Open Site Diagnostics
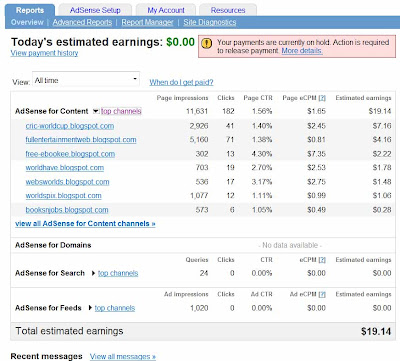This screenshot has height=361, width=400. click(210, 22)
